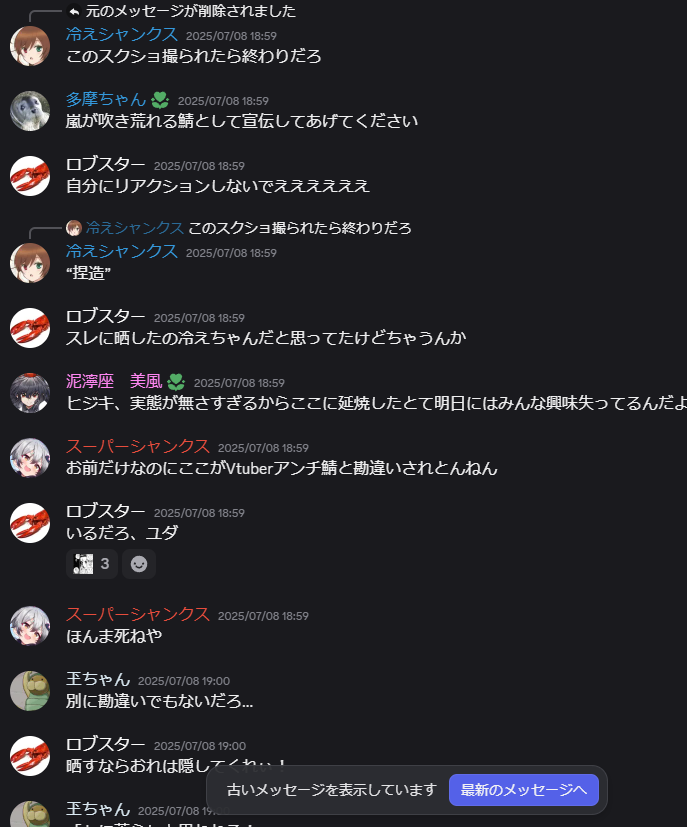This screenshot has width=687, height=827.
Task: Click timestamp of the “捏造” message
Action: [231, 253]
